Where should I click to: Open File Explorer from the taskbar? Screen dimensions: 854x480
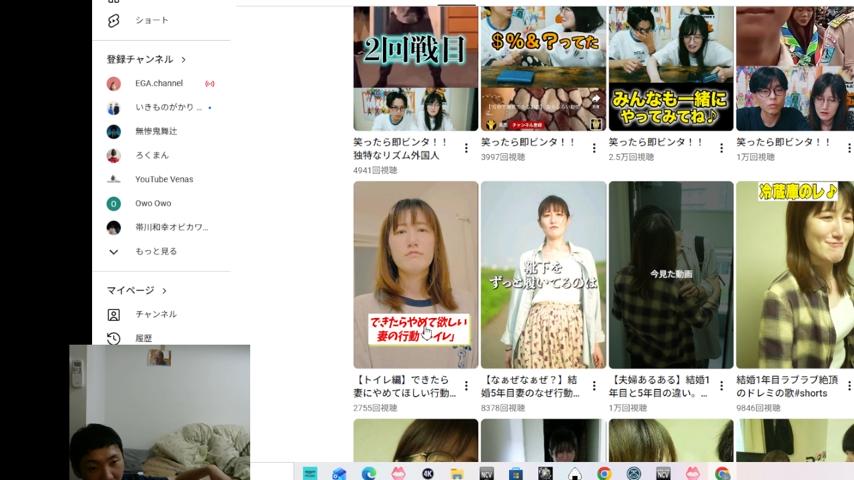tap(457, 473)
